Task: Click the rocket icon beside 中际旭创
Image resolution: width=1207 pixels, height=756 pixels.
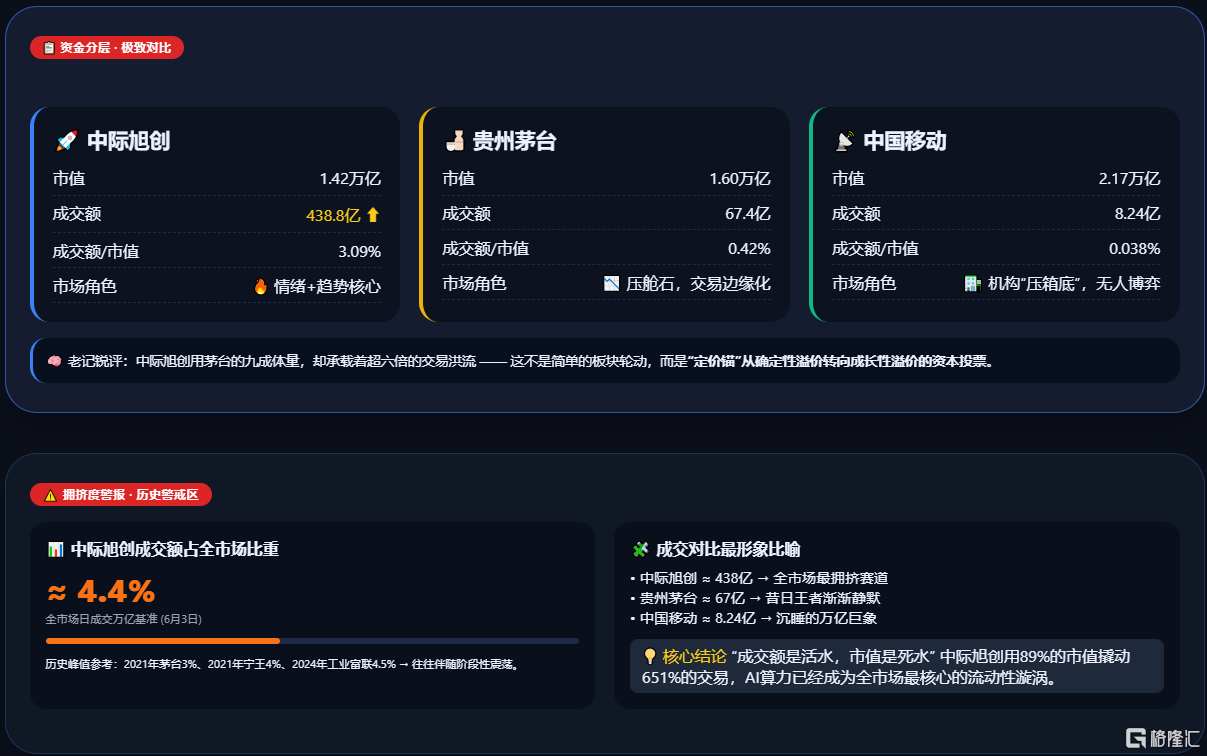Action: (66, 141)
